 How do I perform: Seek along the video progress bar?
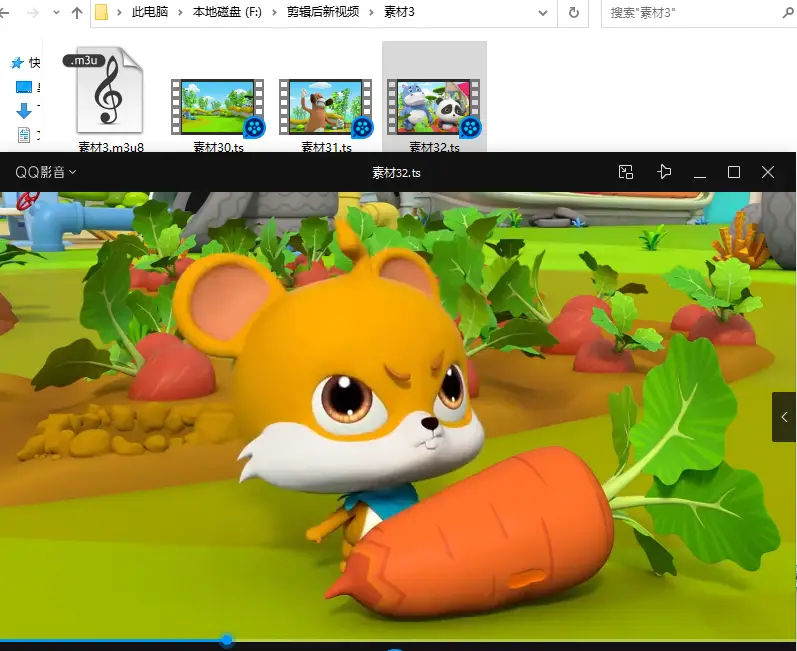(x=398, y=640)
